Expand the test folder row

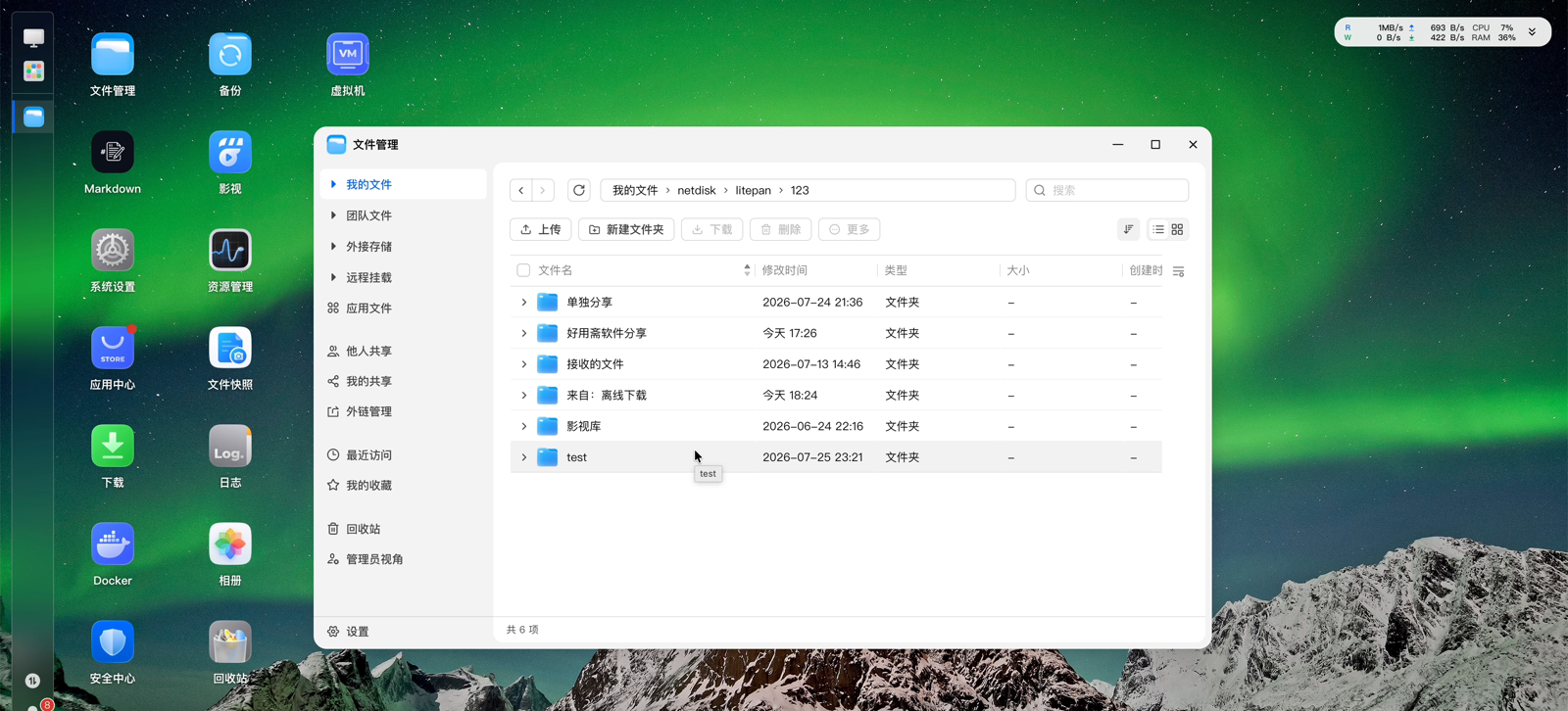(524, 457)
